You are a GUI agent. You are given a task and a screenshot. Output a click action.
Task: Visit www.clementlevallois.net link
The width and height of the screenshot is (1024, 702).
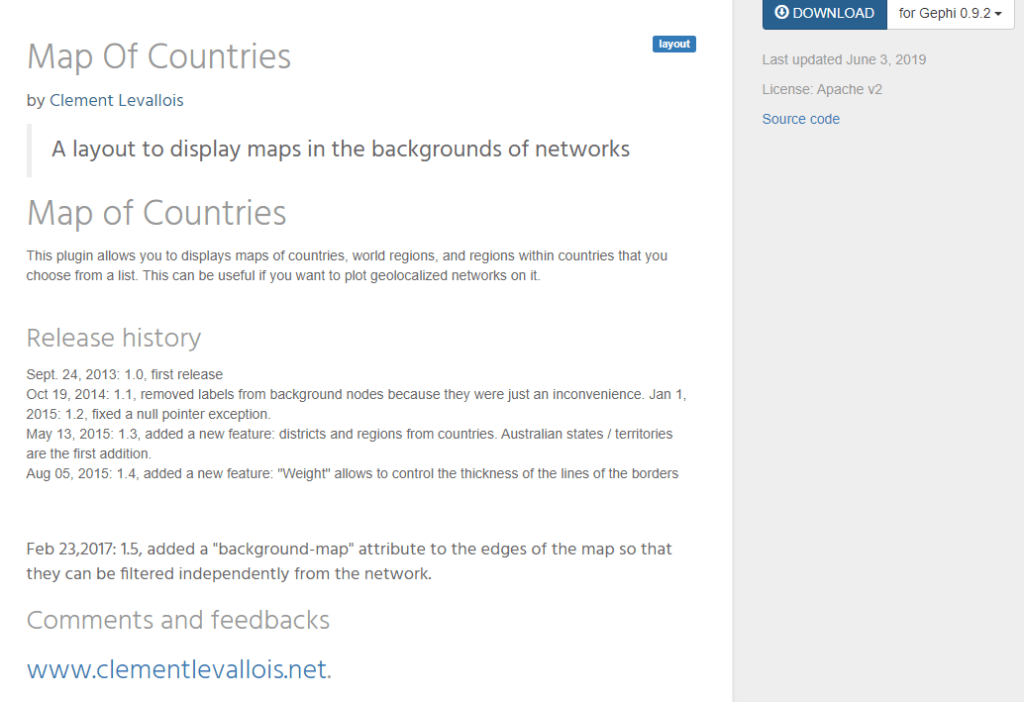177,669
